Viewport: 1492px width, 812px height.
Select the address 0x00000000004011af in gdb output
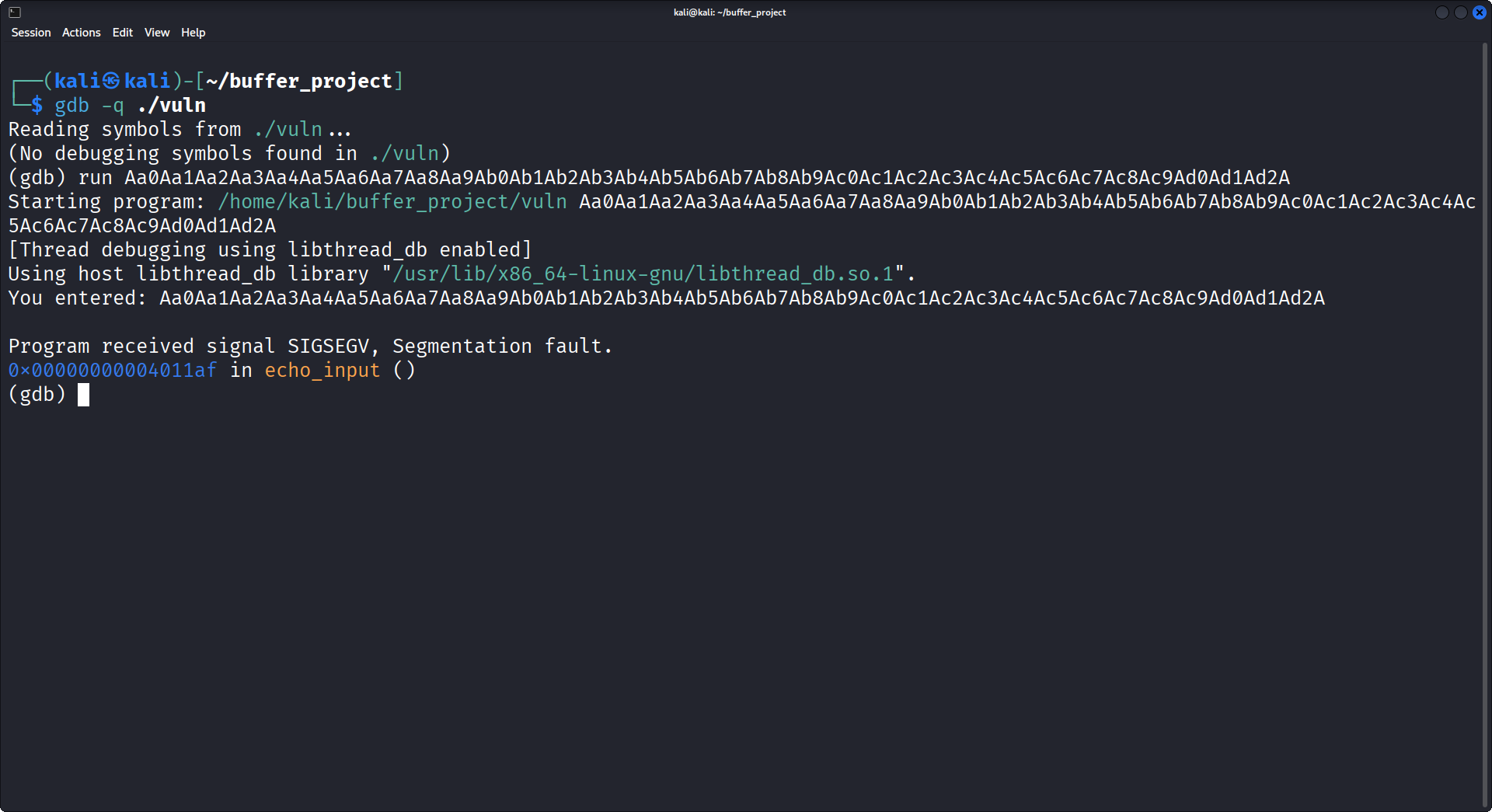pos(111,371)
